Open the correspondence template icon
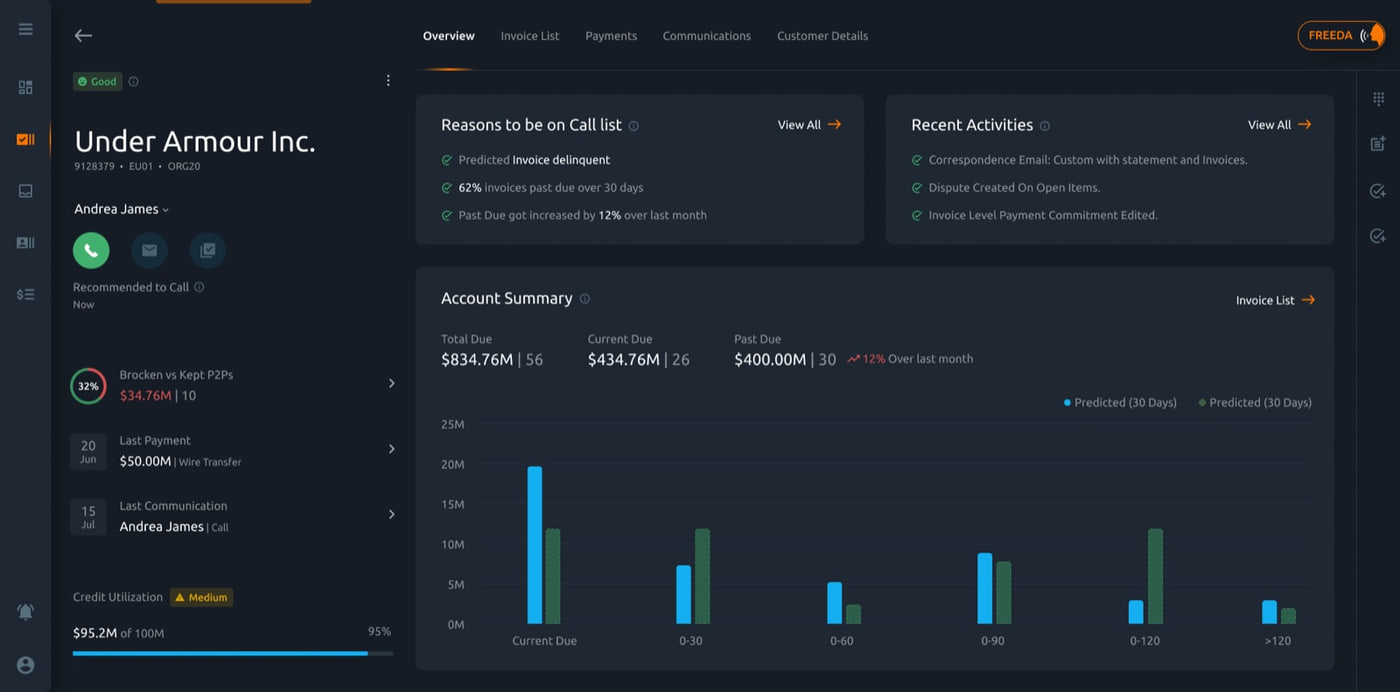Screen dimensions: 1400x692 coord(208,250)
